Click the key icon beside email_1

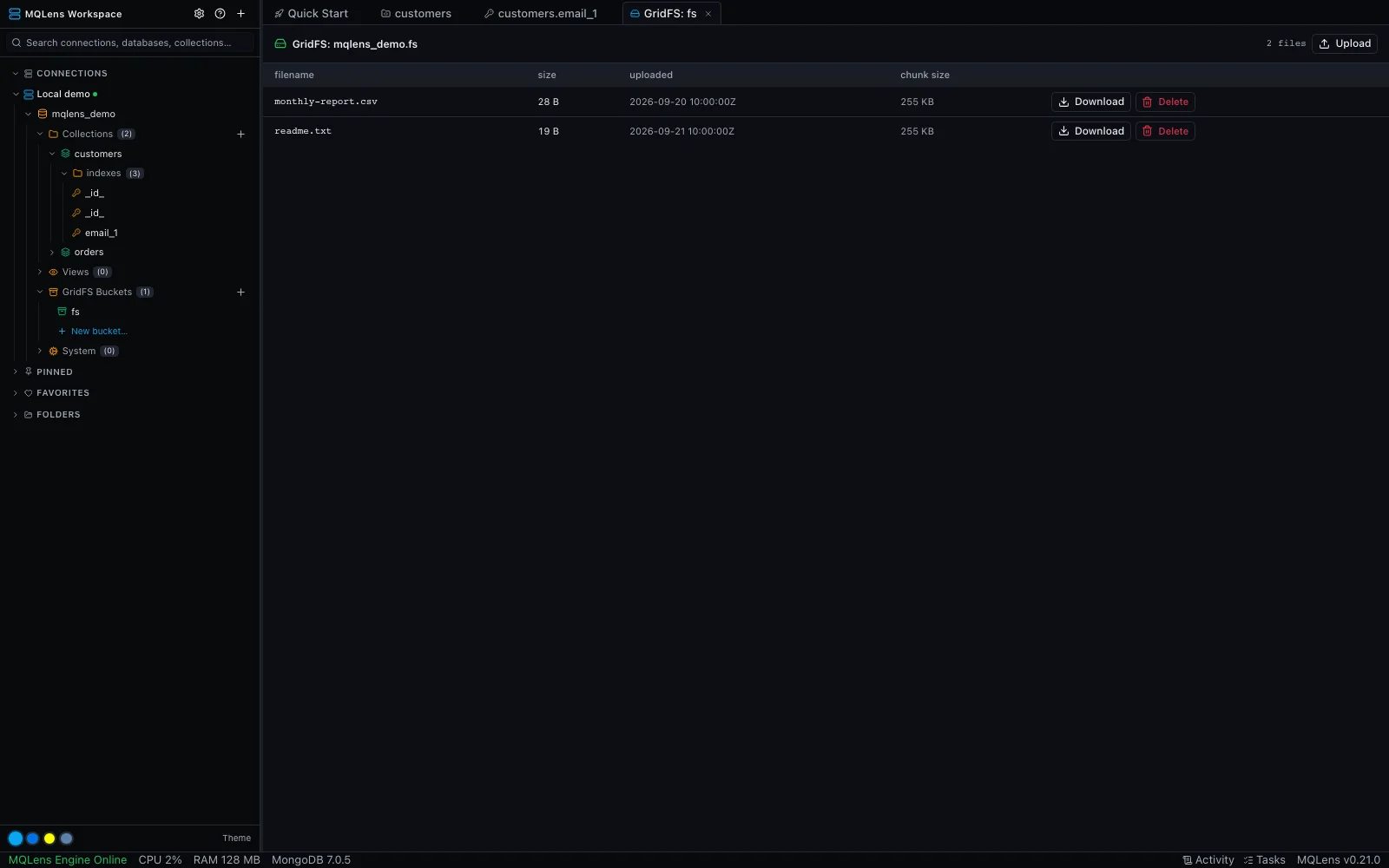(x=76, y=233)
